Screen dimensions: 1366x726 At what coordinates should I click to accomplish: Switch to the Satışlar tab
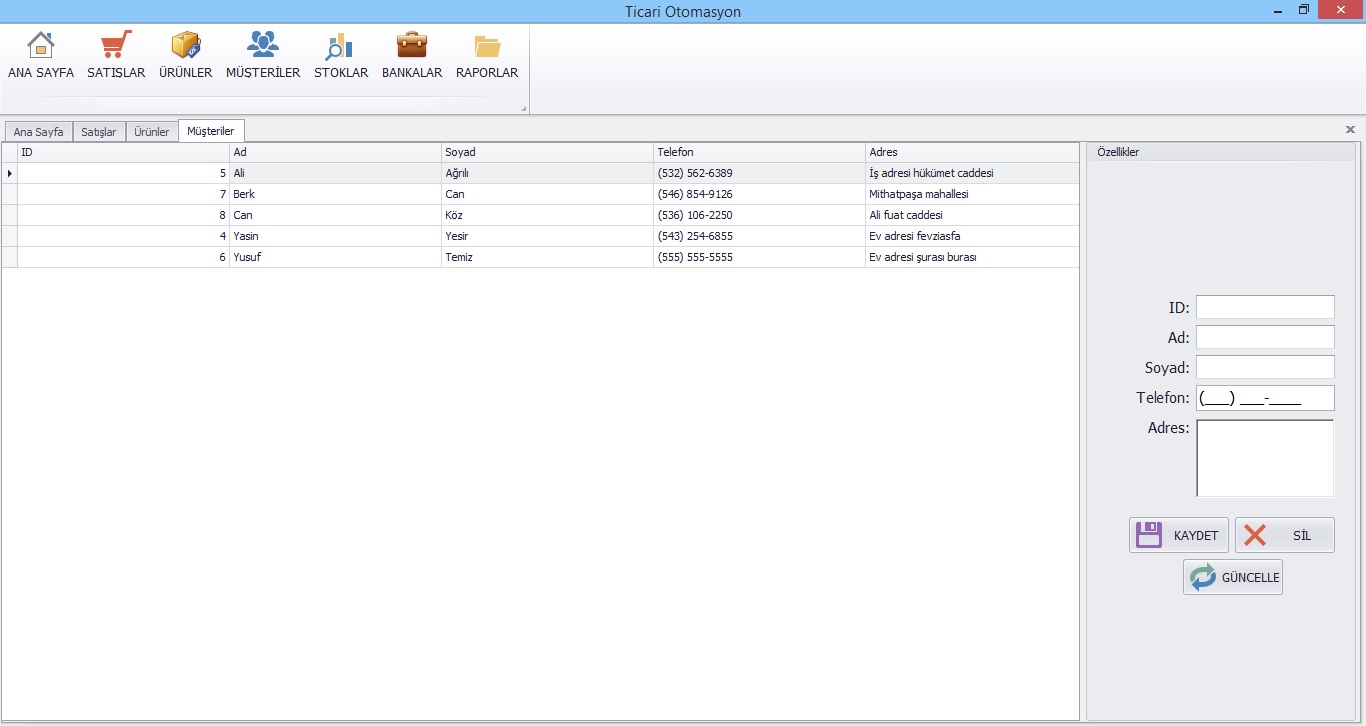click(99, 132)
